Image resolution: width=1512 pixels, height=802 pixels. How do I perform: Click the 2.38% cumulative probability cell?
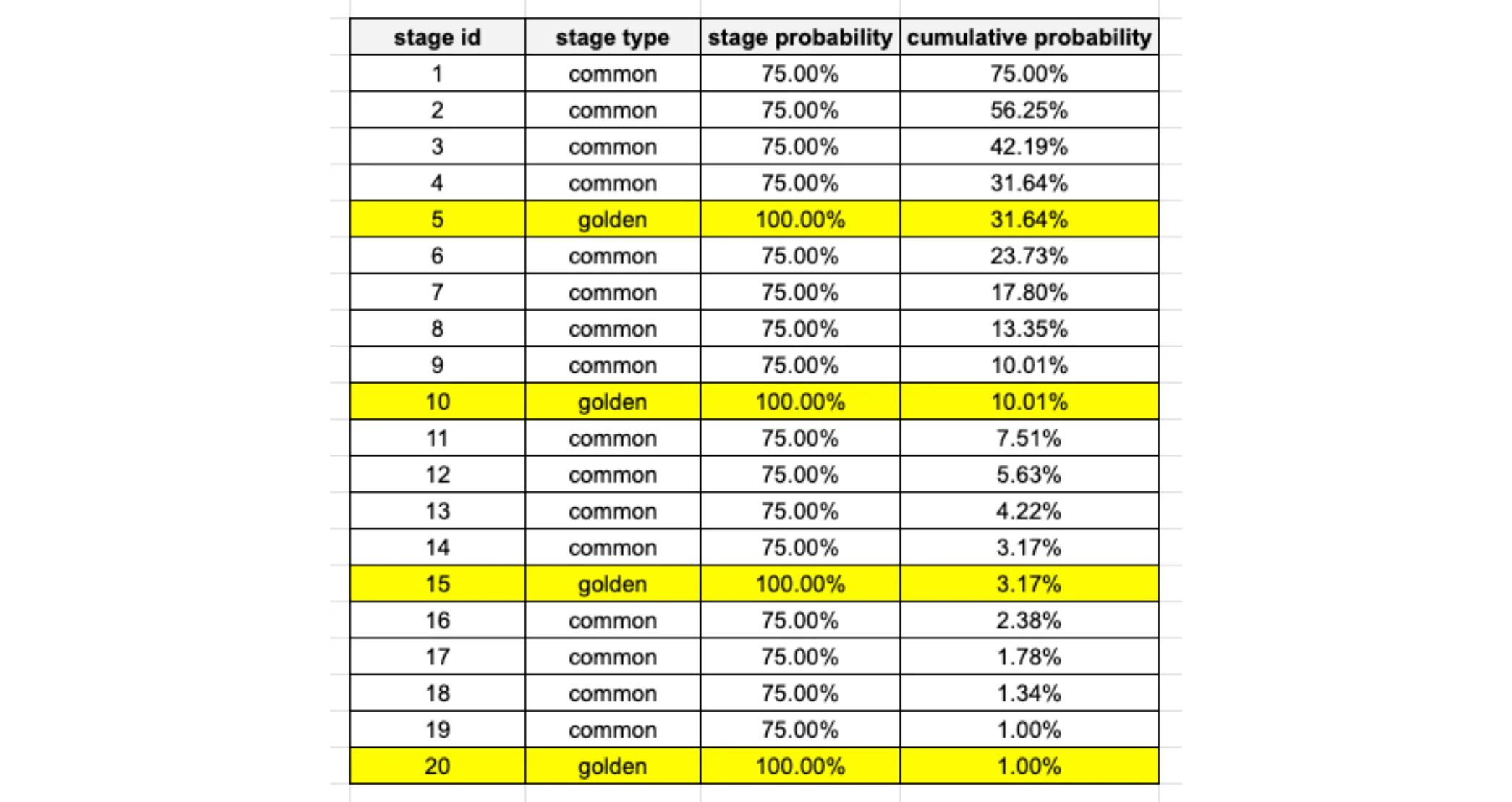point(1028,620)
